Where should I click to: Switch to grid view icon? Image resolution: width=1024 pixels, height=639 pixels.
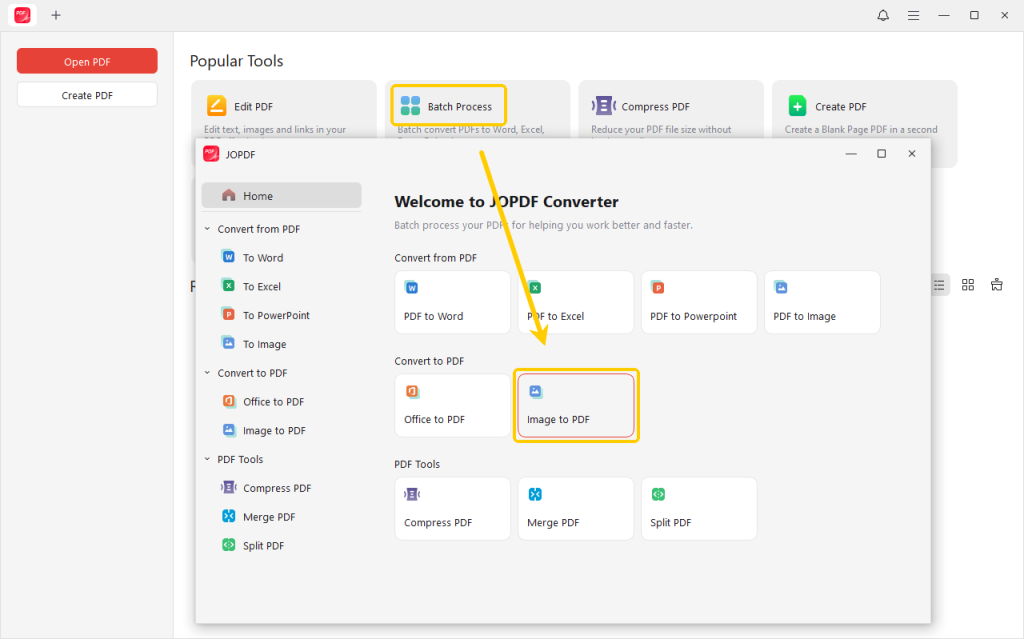click(x=968, y=285)
